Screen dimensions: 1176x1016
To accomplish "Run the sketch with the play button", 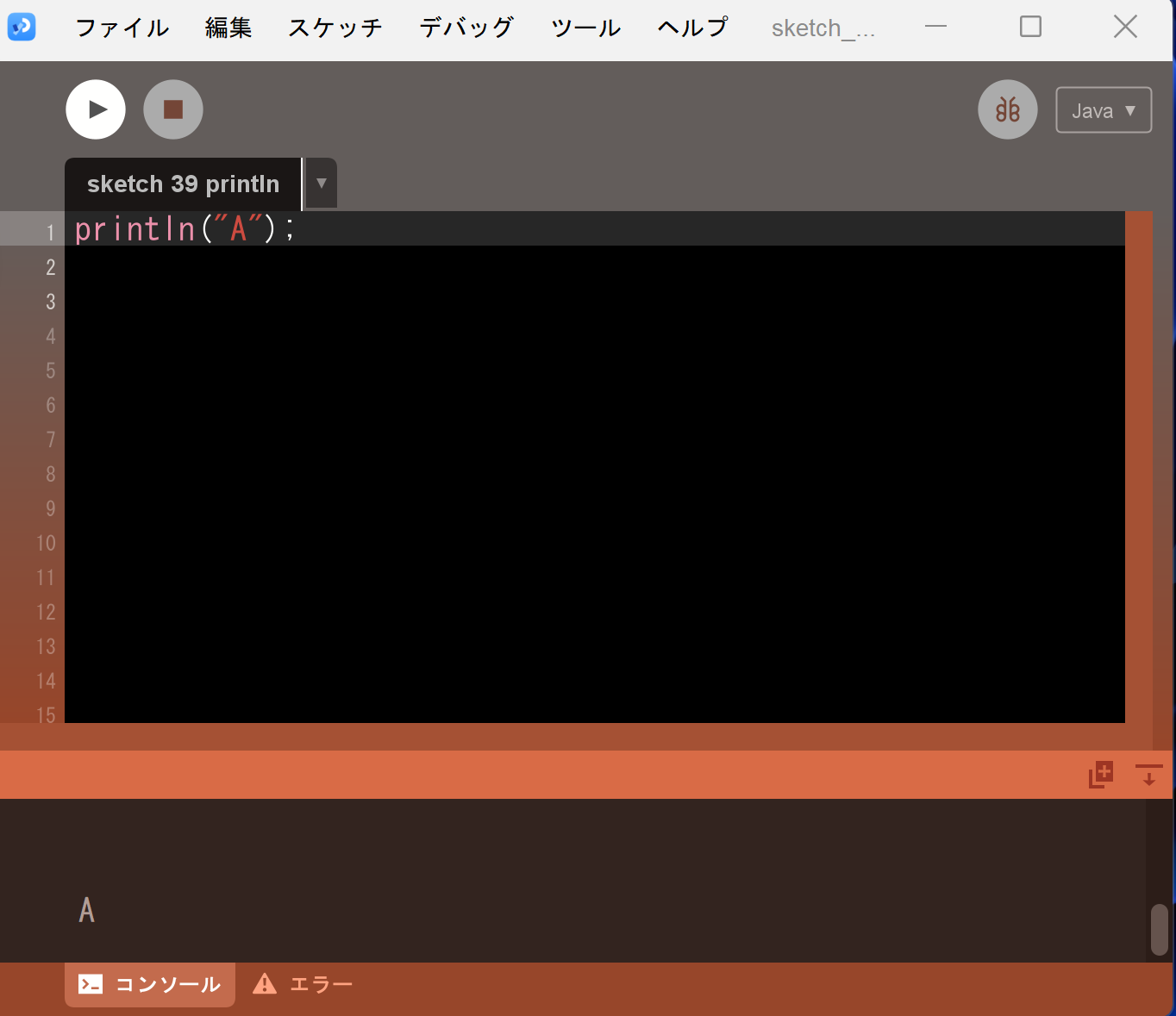I will (x=95, y=109).
